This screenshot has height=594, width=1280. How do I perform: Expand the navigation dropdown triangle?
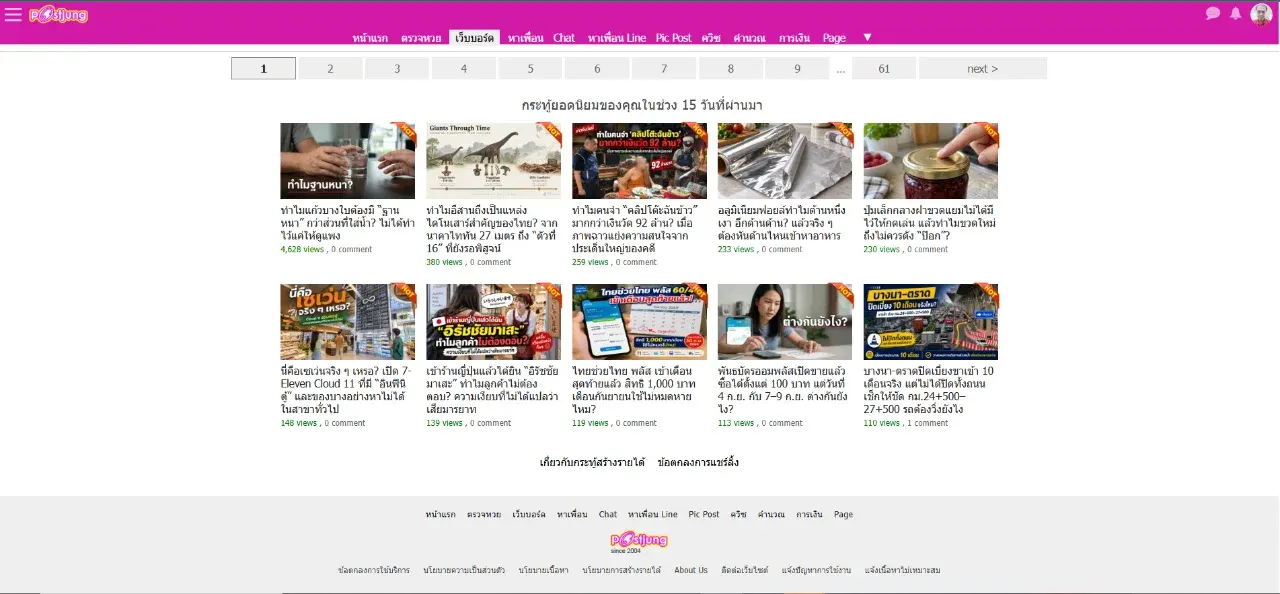(x=867, y=37)
